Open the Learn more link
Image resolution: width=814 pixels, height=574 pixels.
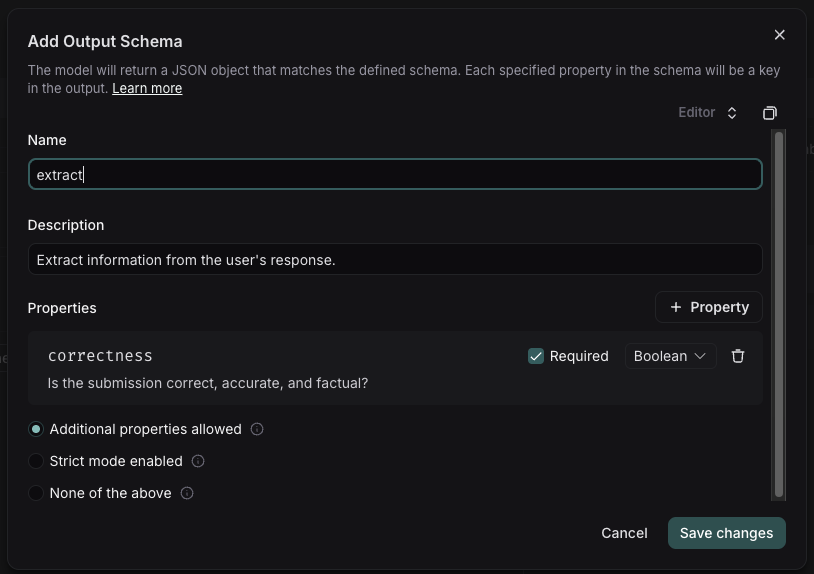[147, 88]
